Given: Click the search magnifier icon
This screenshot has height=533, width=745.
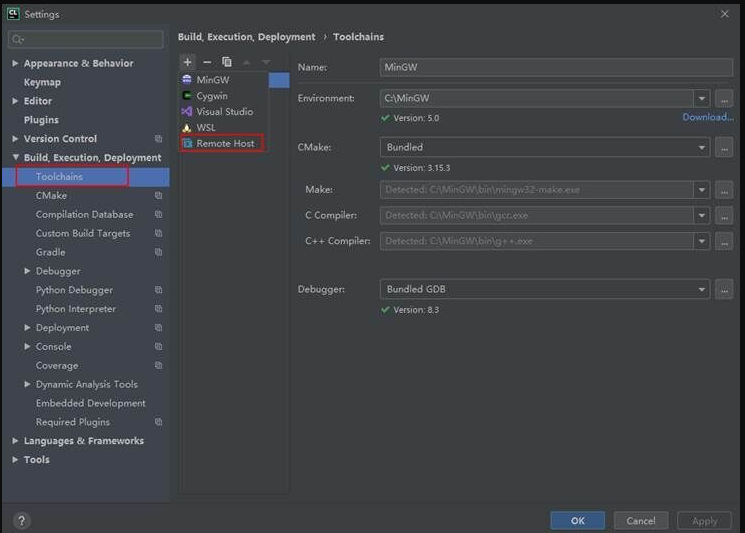Looking at the screenshot, I should (18, 39).
